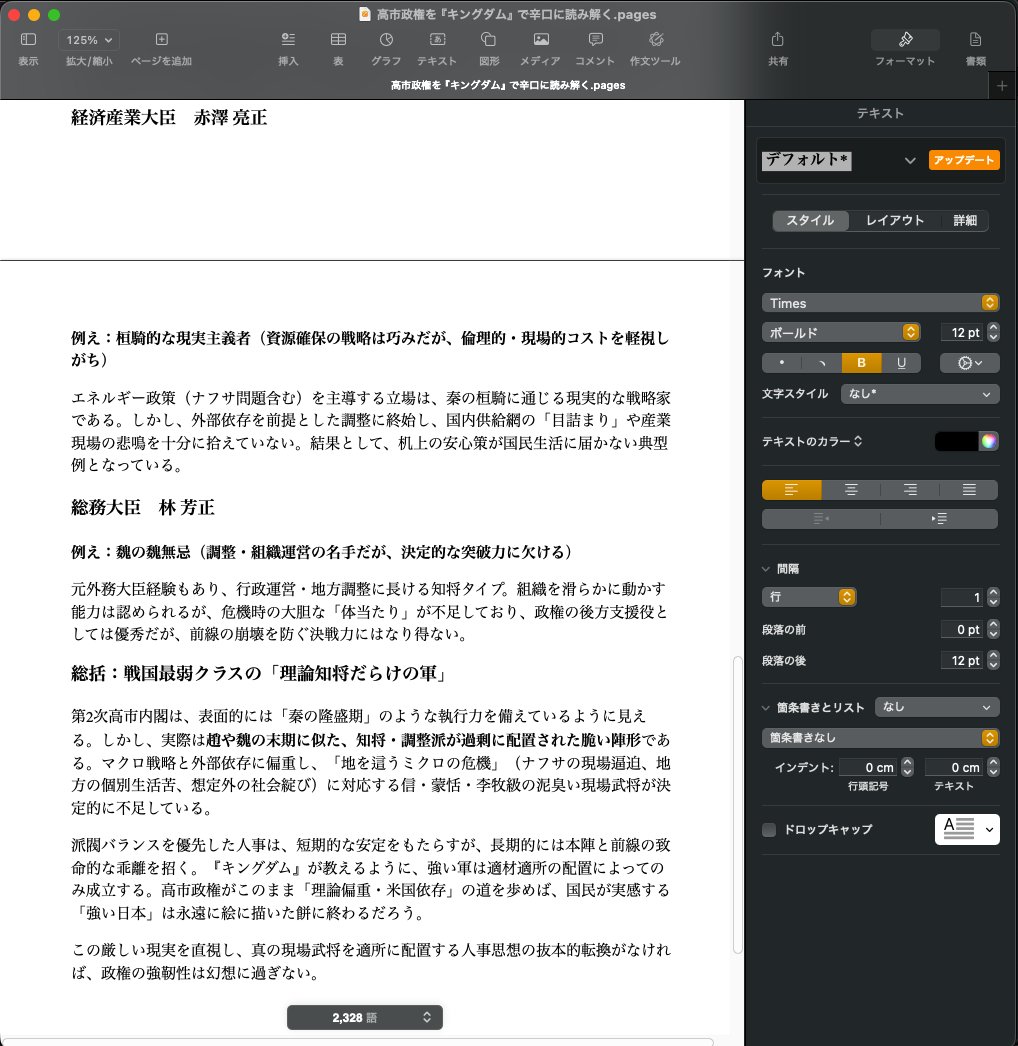
Task: Open the Writing Tools (作文ツール) icon
Action: point(656,39)
